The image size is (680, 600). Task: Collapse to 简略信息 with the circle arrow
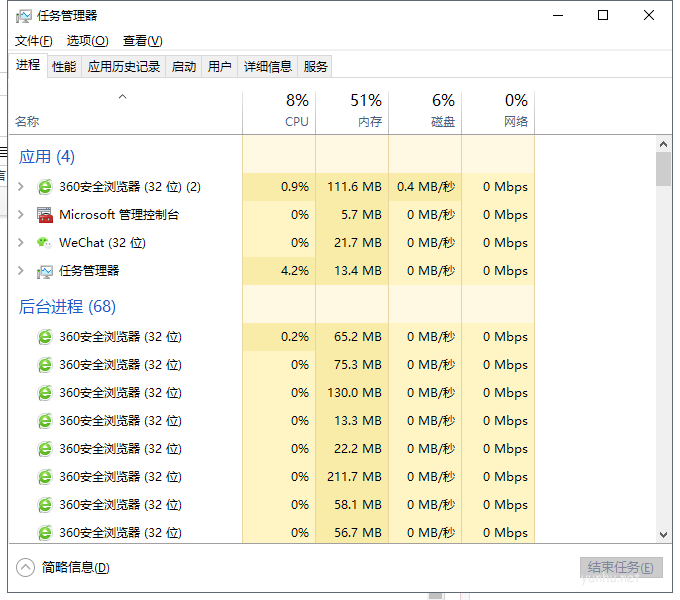25,567
